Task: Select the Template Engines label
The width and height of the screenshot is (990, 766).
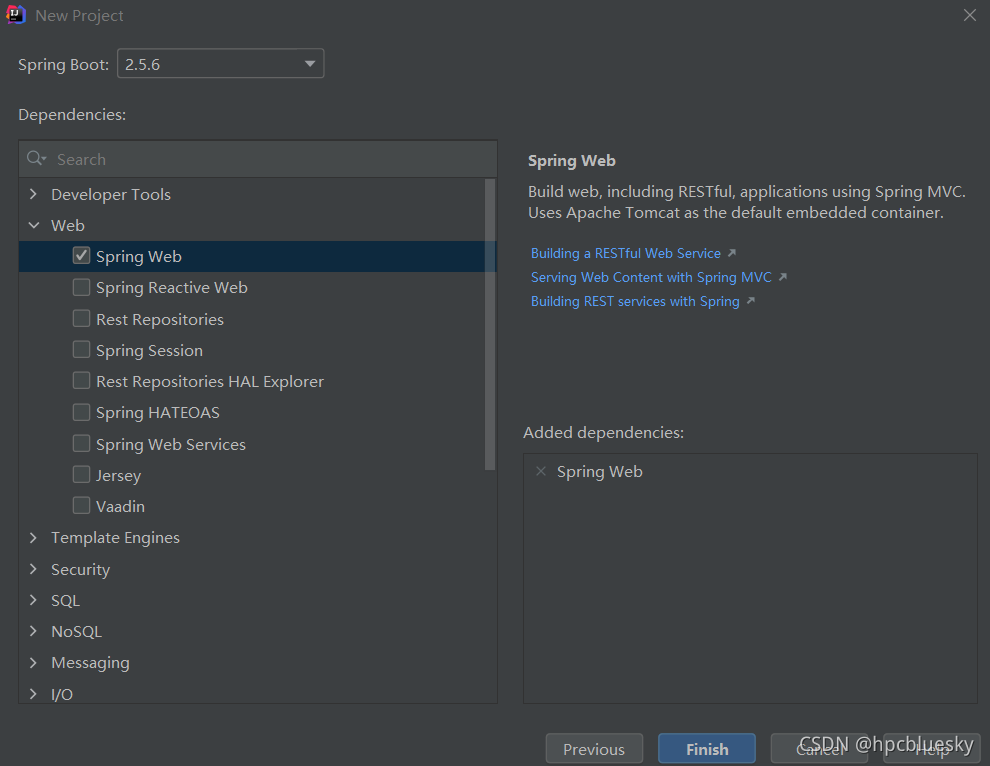Action: [x=116, y=537]
